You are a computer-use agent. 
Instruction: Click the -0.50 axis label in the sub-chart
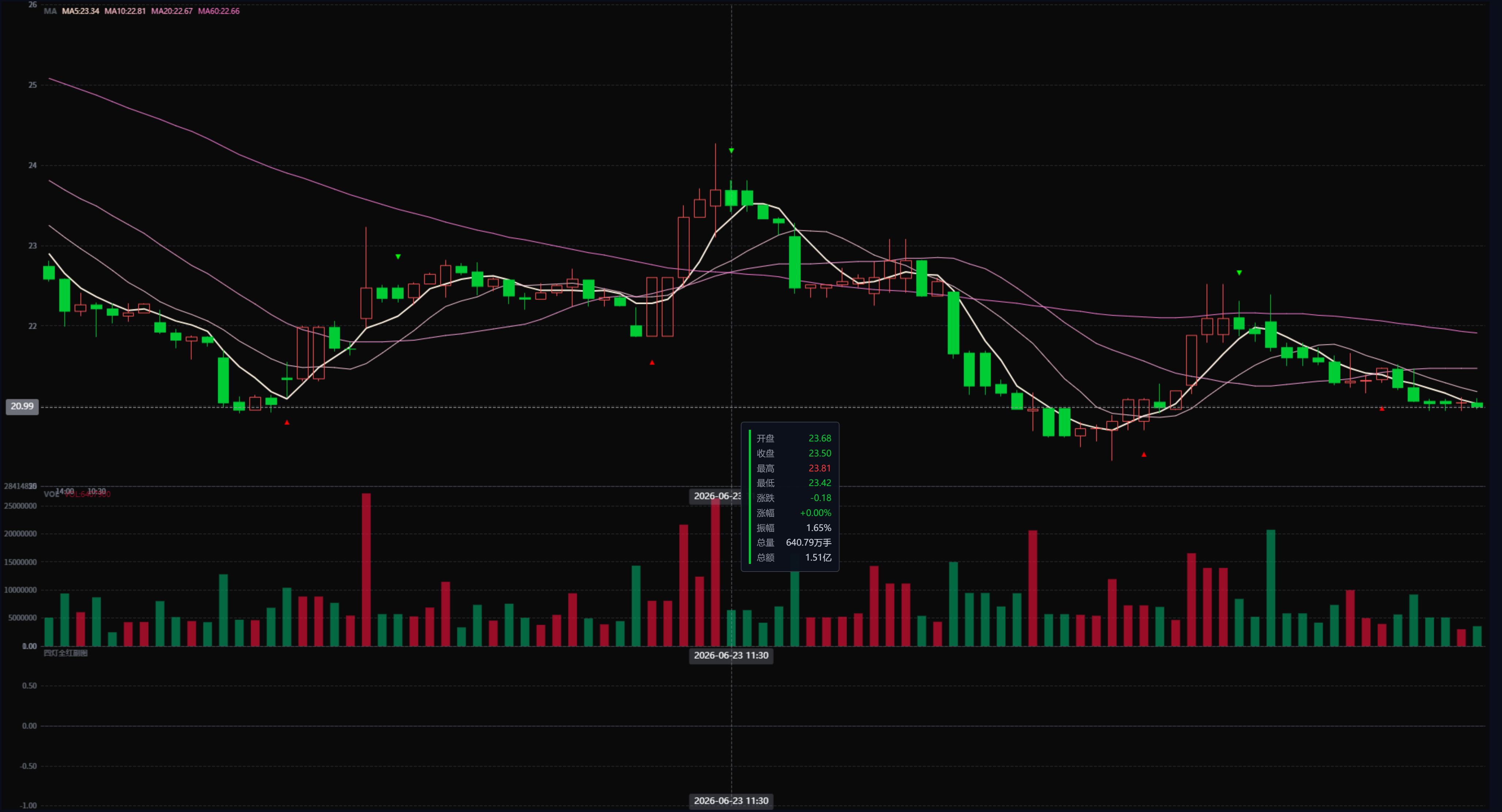[29, 766]
